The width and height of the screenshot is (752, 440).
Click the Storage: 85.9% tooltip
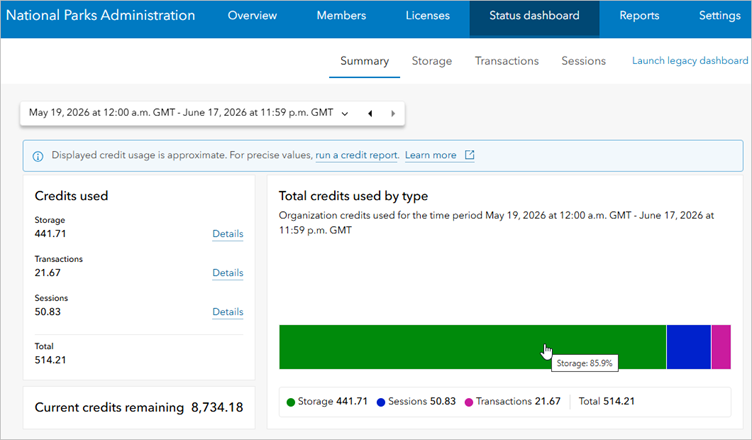pos(585,363)
